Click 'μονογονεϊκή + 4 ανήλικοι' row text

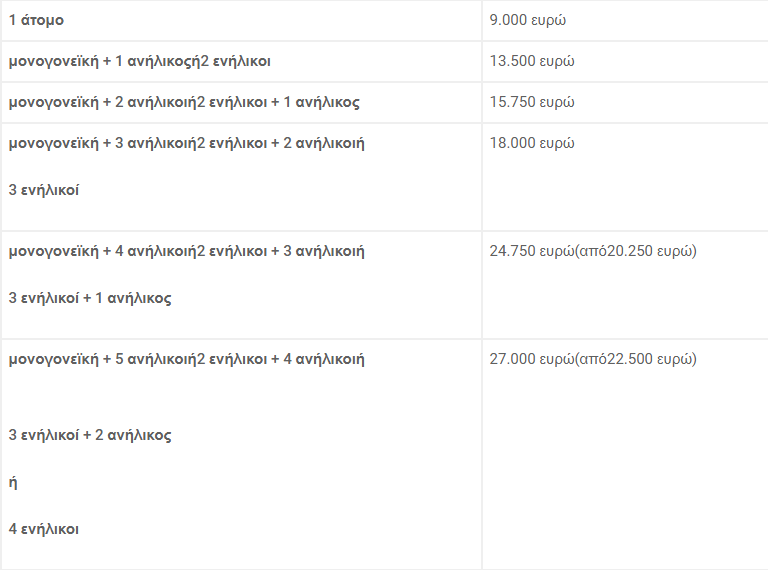click(x=98, y=251)
